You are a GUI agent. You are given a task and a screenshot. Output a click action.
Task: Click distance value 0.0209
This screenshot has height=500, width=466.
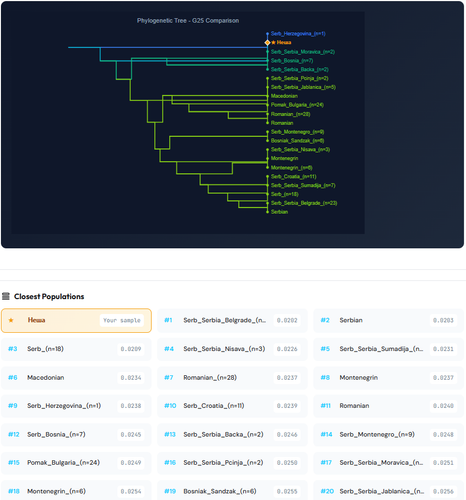coord(131,349)
